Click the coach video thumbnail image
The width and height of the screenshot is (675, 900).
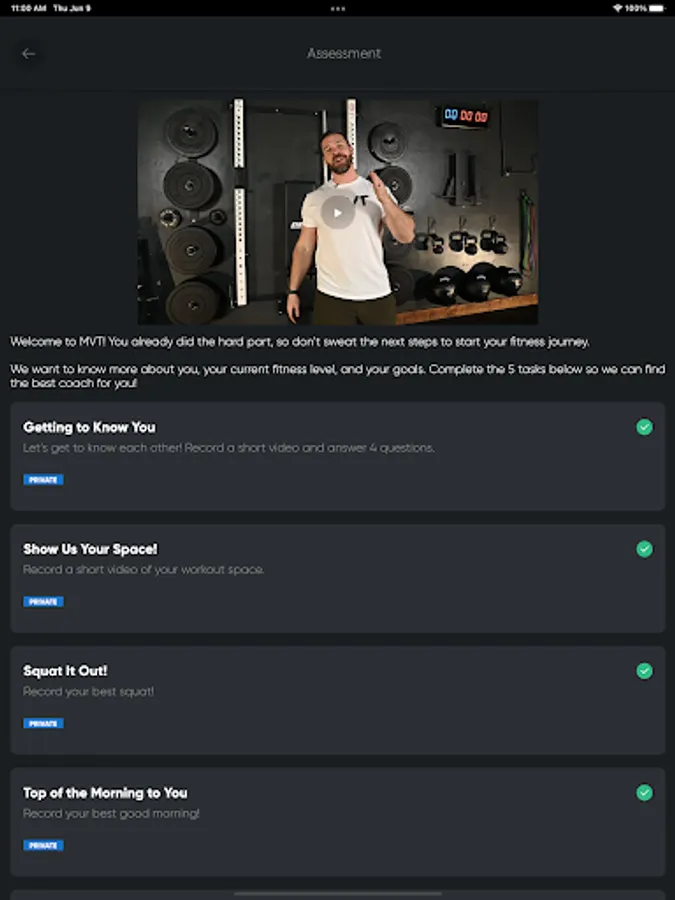(338, 212)
